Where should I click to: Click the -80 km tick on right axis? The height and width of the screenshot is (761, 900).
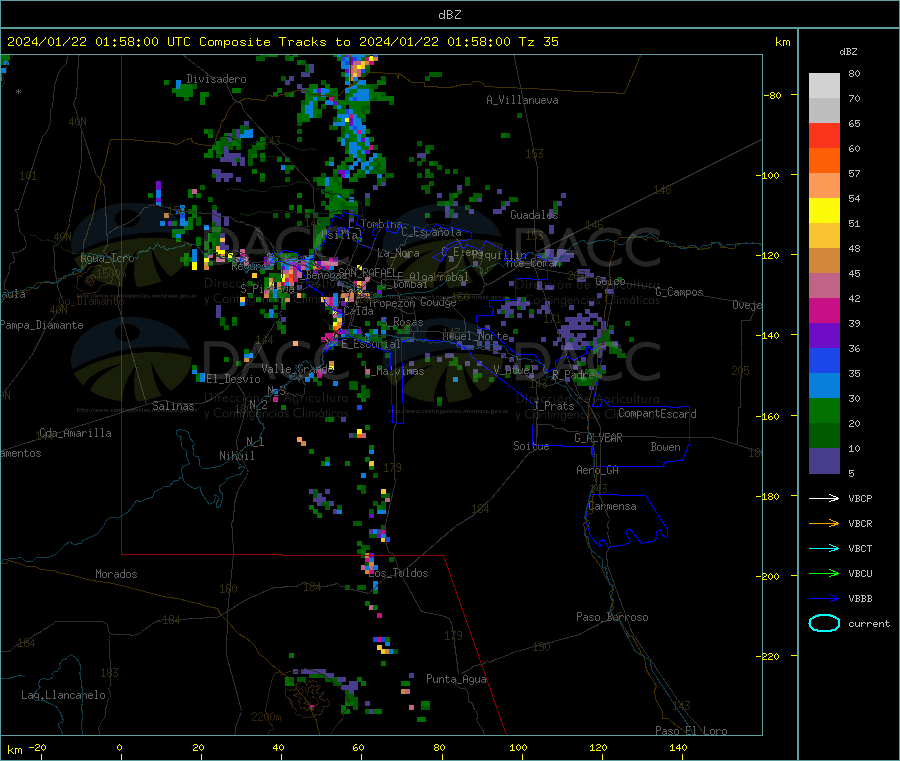773,95
